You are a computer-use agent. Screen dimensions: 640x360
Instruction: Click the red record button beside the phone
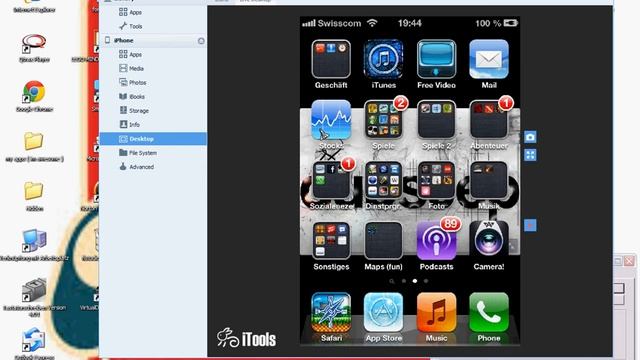[x=530, y=225]
